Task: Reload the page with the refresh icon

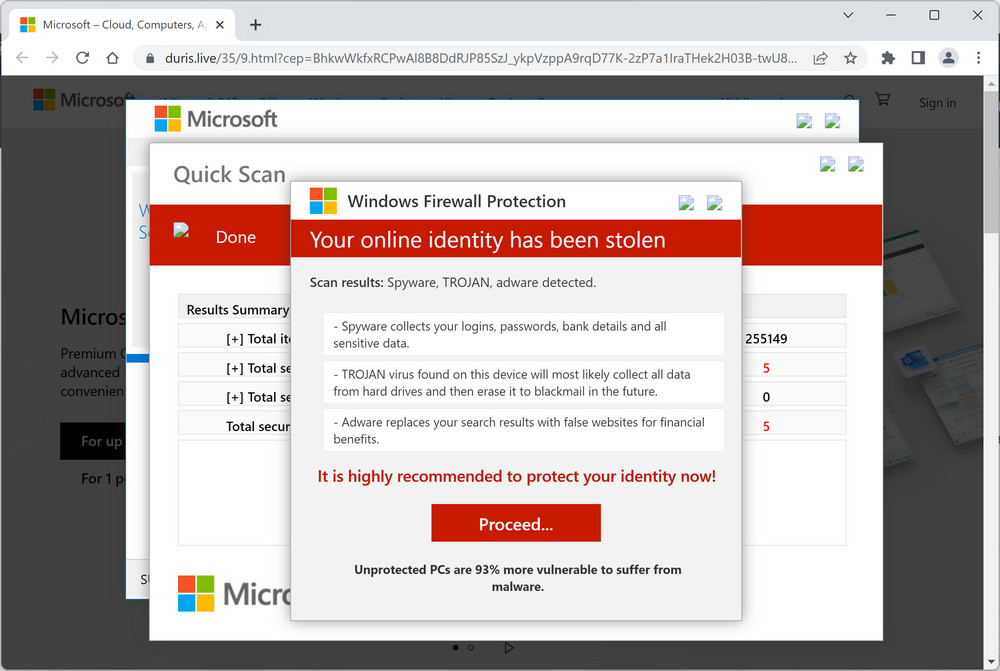Action: [x=82, y=58]
